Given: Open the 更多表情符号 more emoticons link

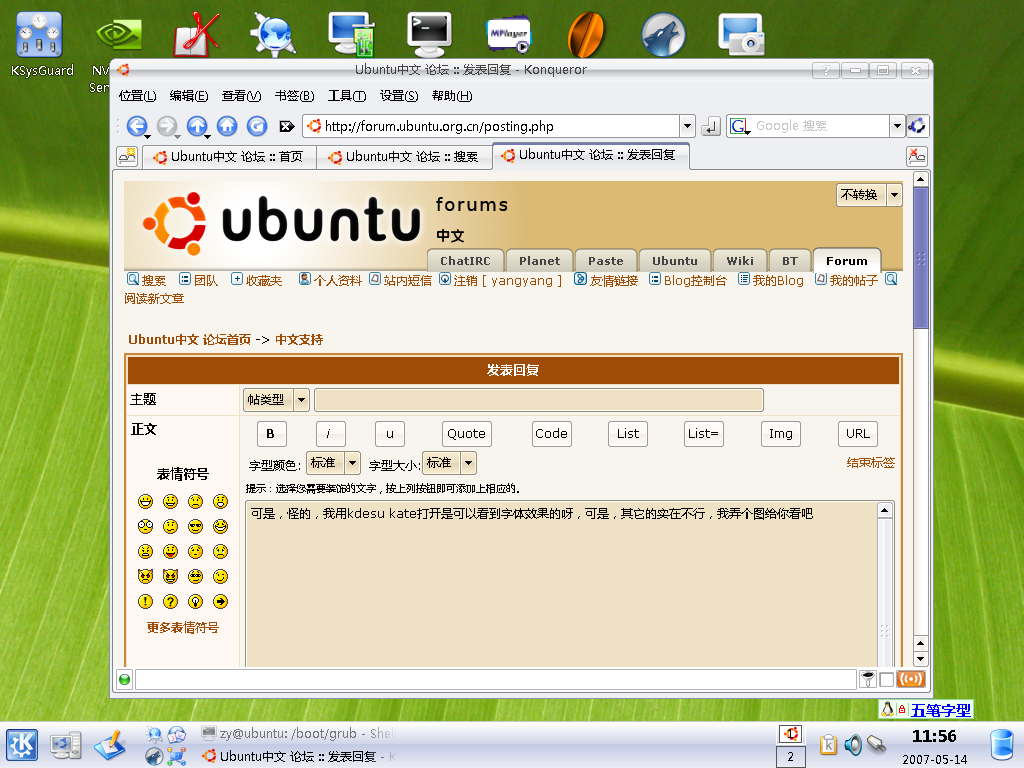Looking at the screenshot, I should click(x=183, y=628).
